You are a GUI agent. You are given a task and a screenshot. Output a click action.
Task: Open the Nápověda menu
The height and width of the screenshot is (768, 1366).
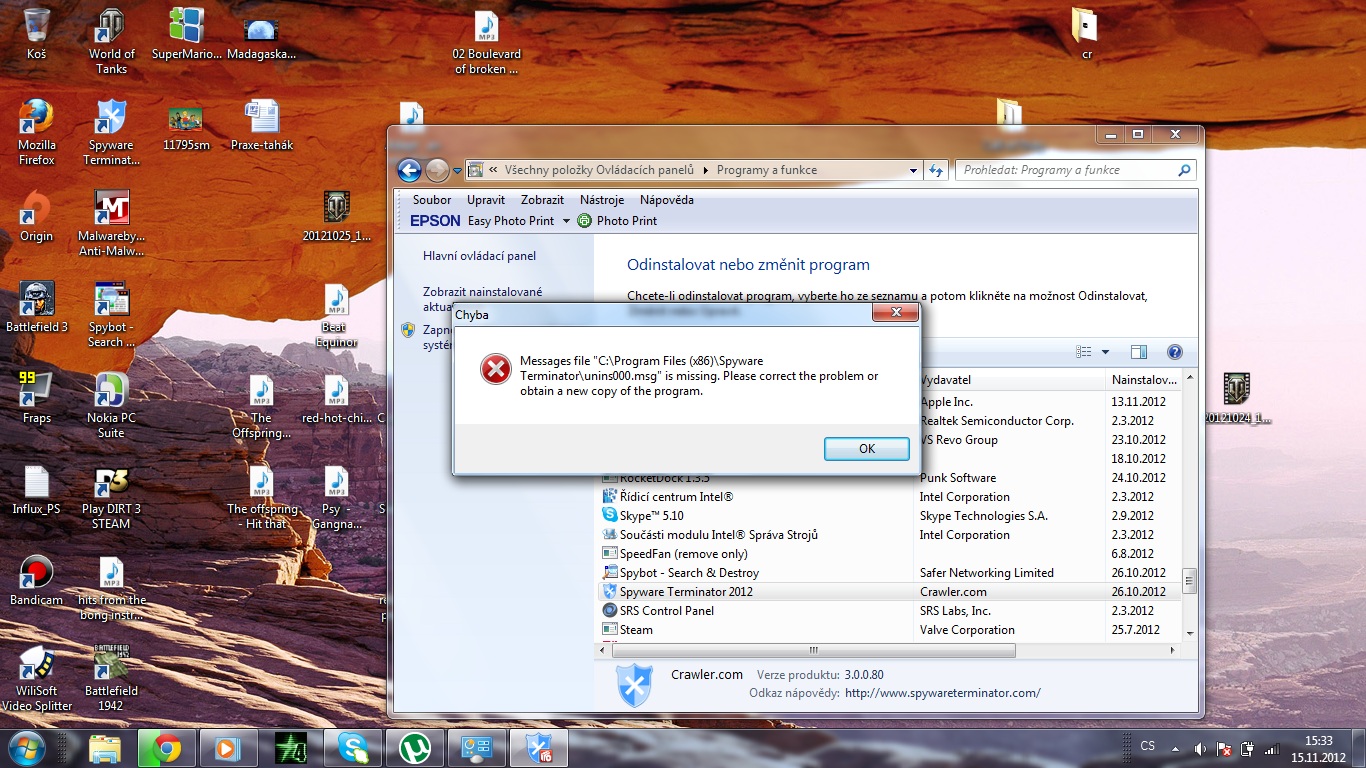[x=667, y=200]
